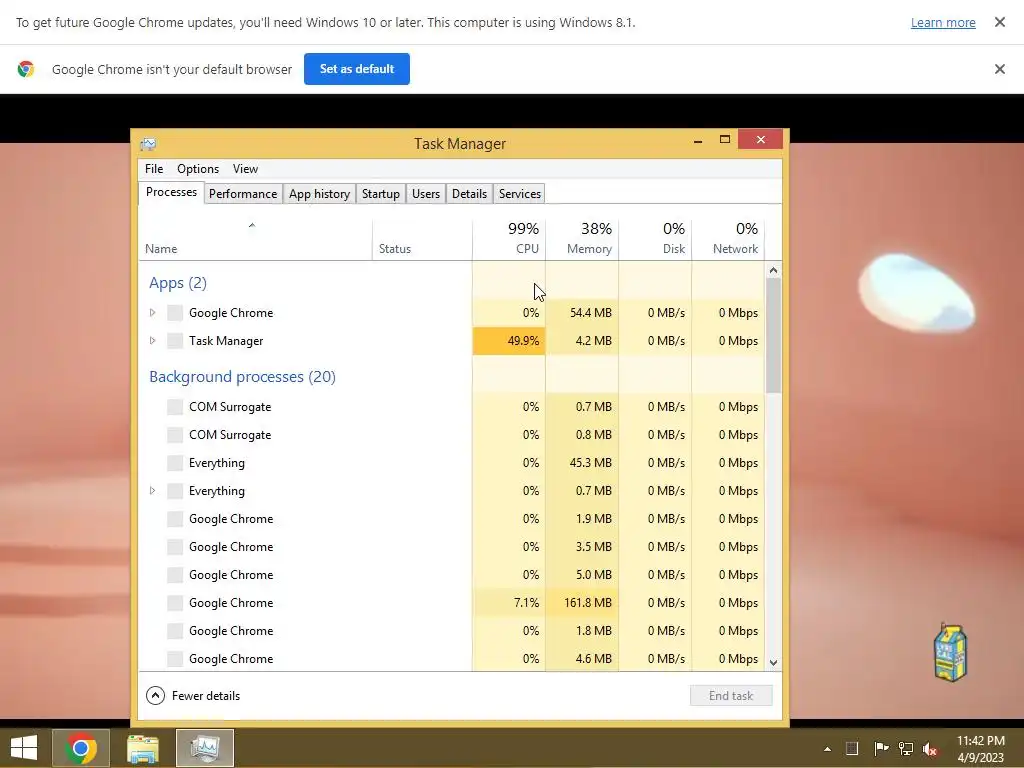Collapse to Fewer details
The height and width of the screenshot is (768, 1024).
coord(193,696)
